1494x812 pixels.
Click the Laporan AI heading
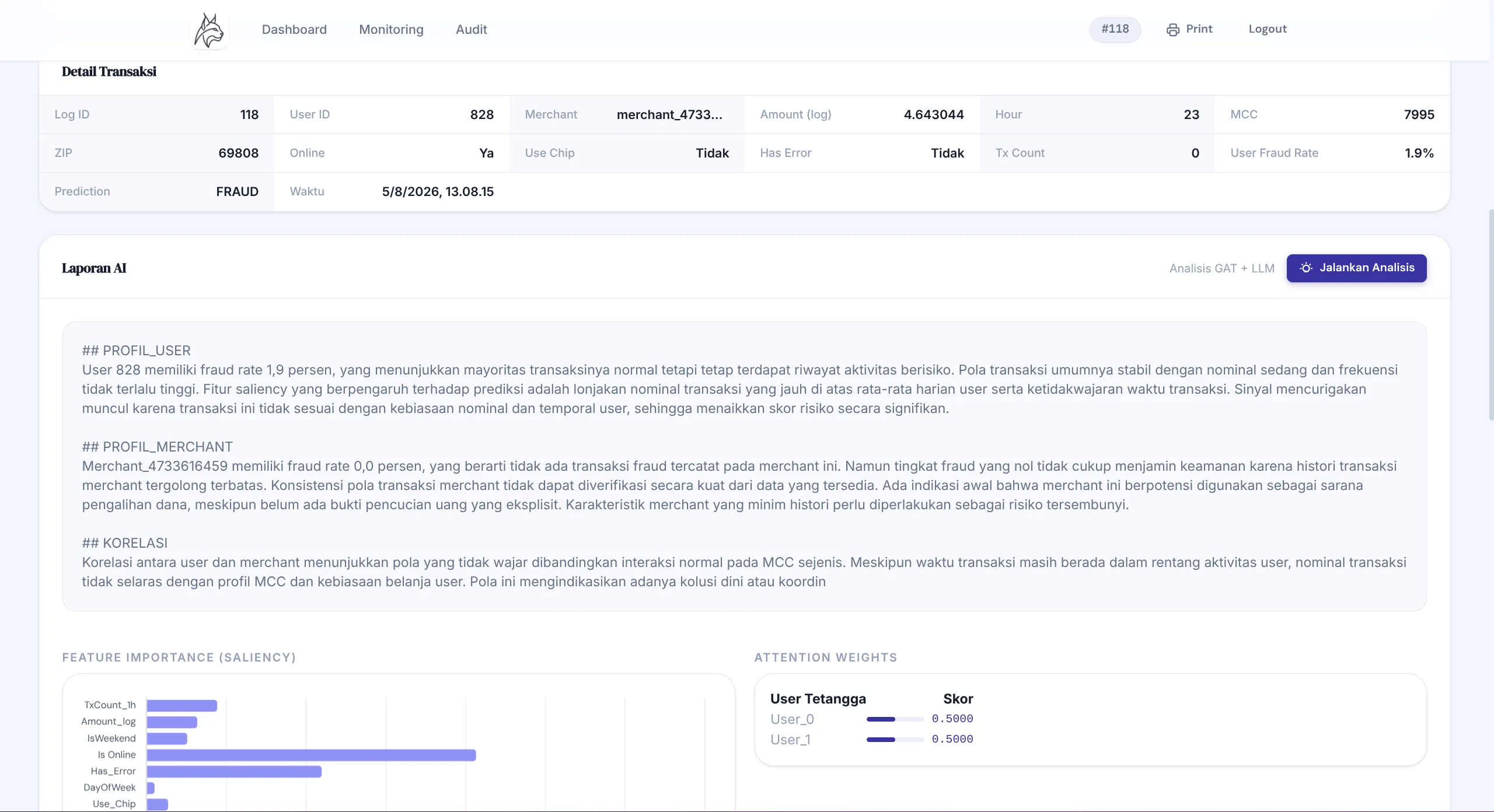[x=94, y=268]
